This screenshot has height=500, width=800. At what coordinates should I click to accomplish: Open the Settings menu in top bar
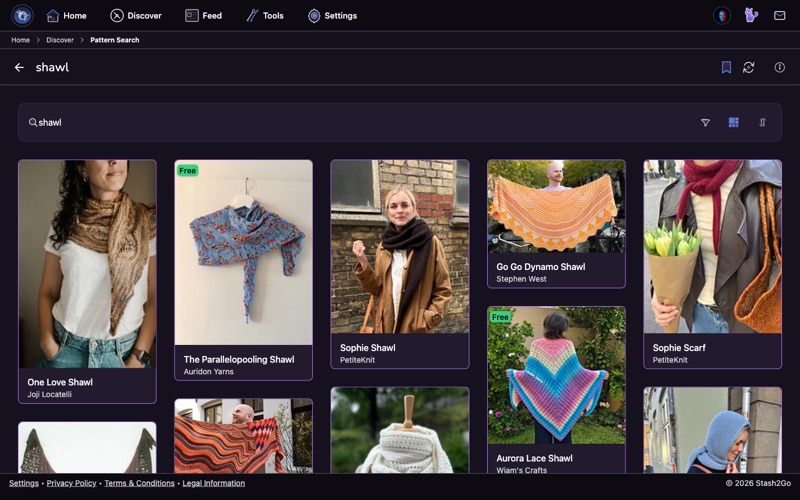pyautogui.click(x=332, y=16)
